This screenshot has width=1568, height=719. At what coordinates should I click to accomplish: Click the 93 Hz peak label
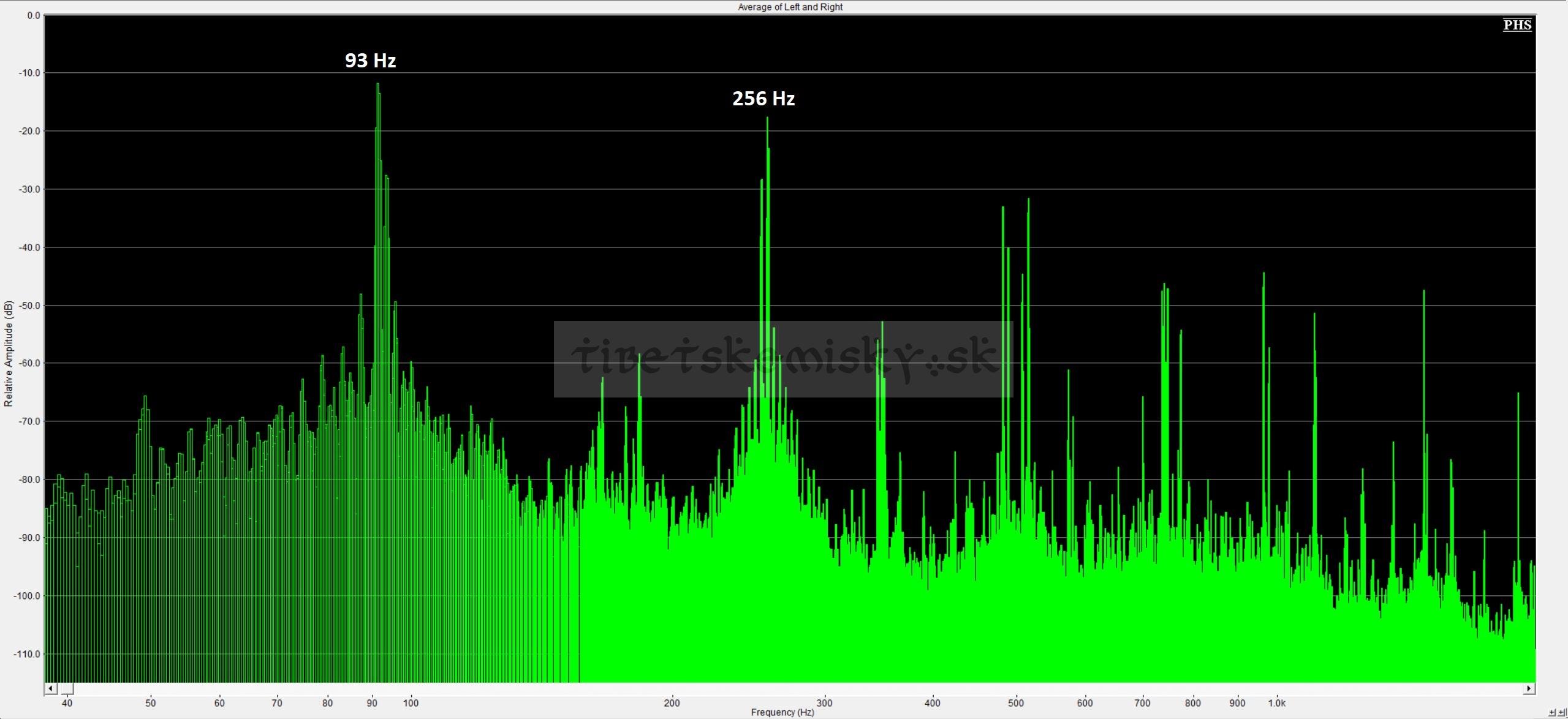click(371, 60)
